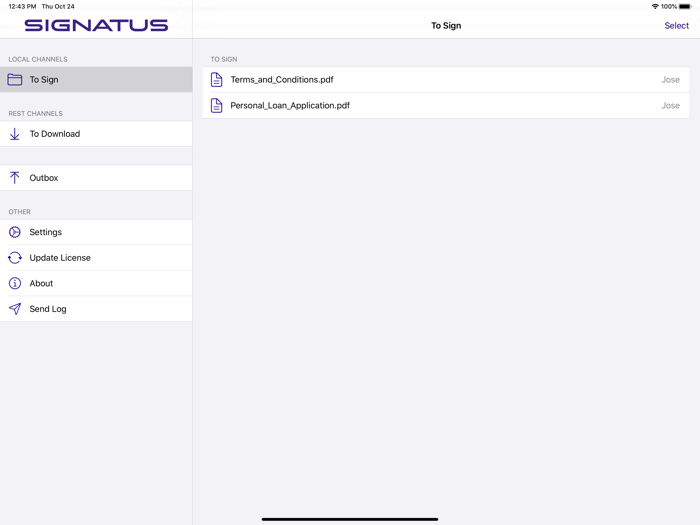Click the 12:43 PM clock

(x=22, y=6)
